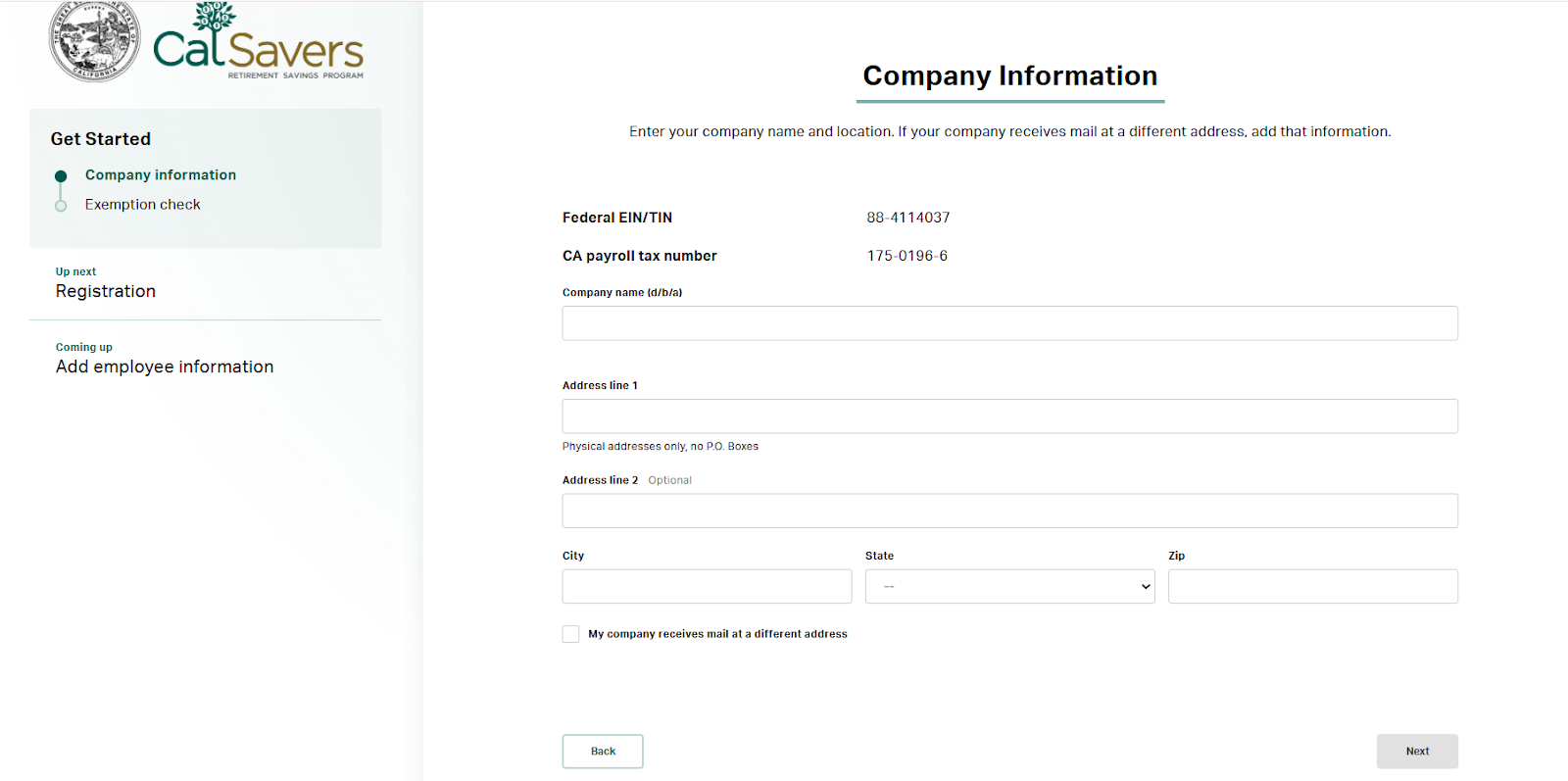The width and height of the screenshot is (1568, 781).
Task: Click the optional Address line 2 field
Action: 1009,511
